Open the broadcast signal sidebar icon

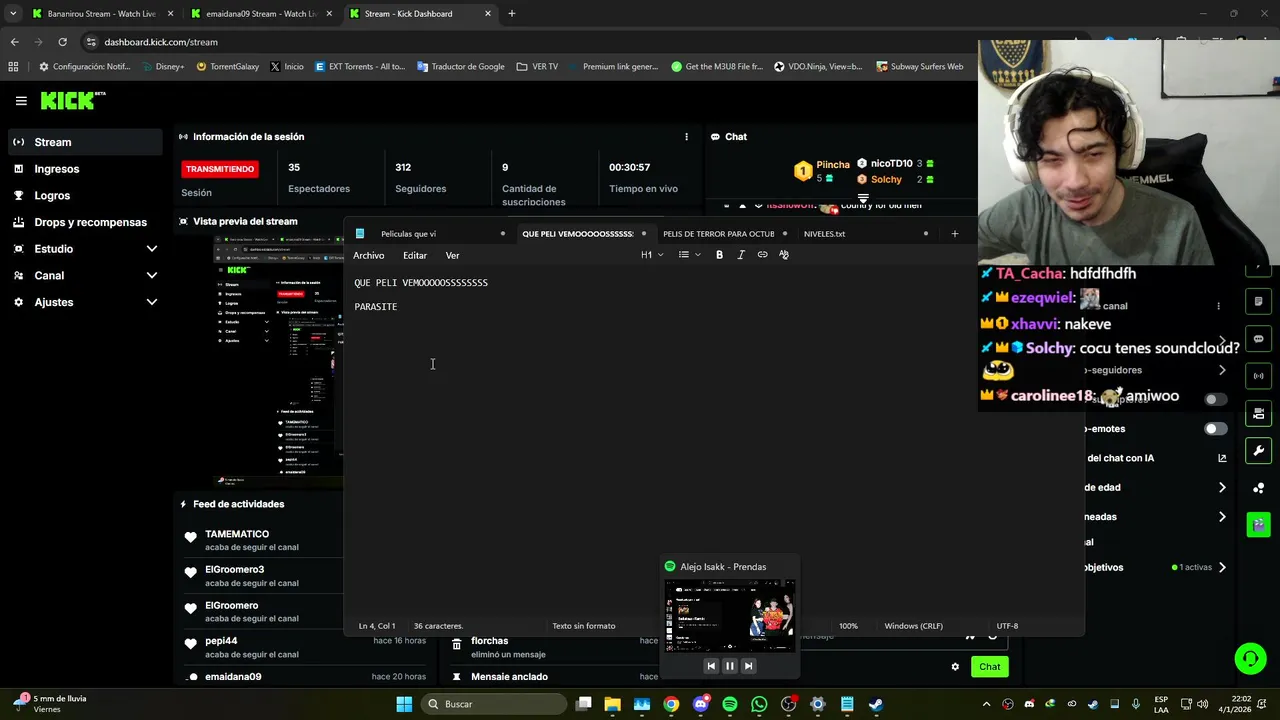point(1258,376)
